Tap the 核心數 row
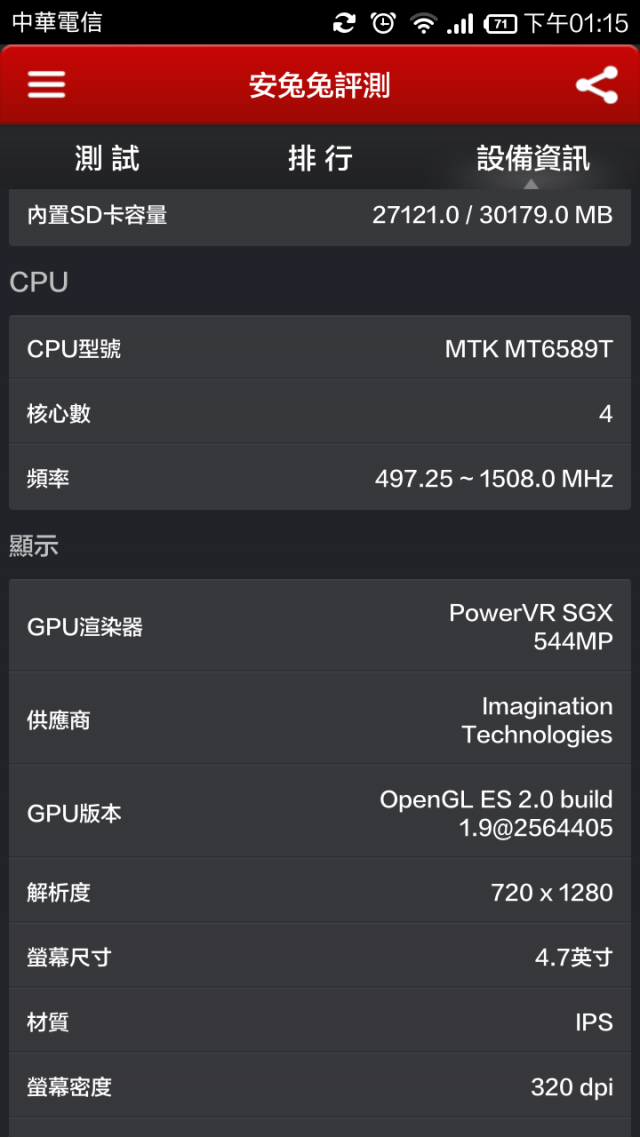640x1138 pixels. 320,412
